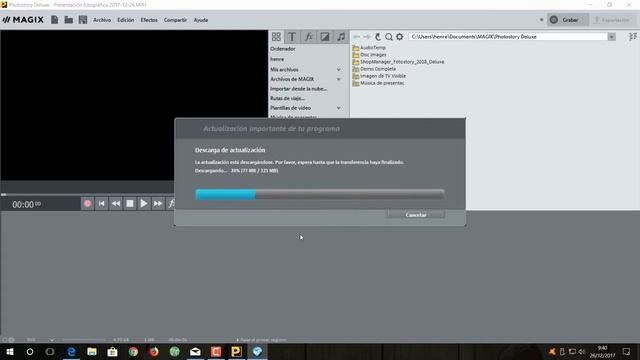Open the transitions and design templates tab
This screenshot has height=360, width=640.
pyautogui.click(x=325, y=37)
